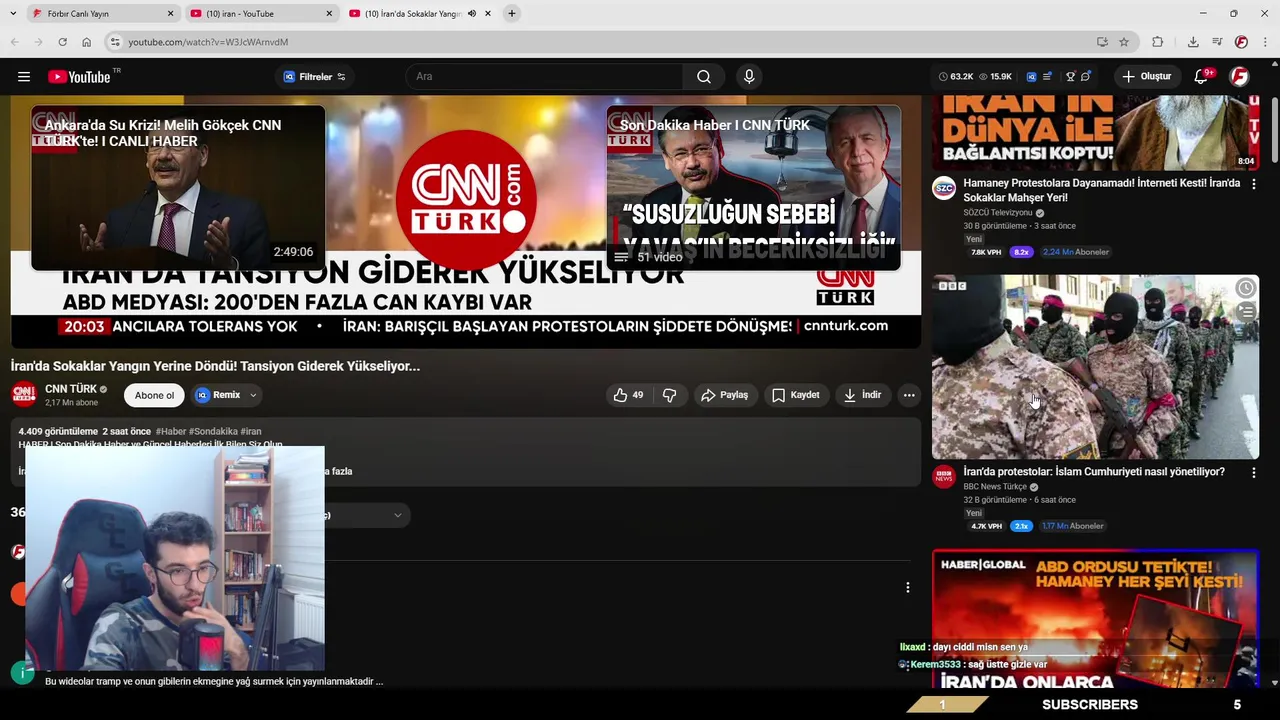The height and width of the screenshot is (720, 1280).
Task: Click the page vertical scrollbar
Action: pos(1274,130)
